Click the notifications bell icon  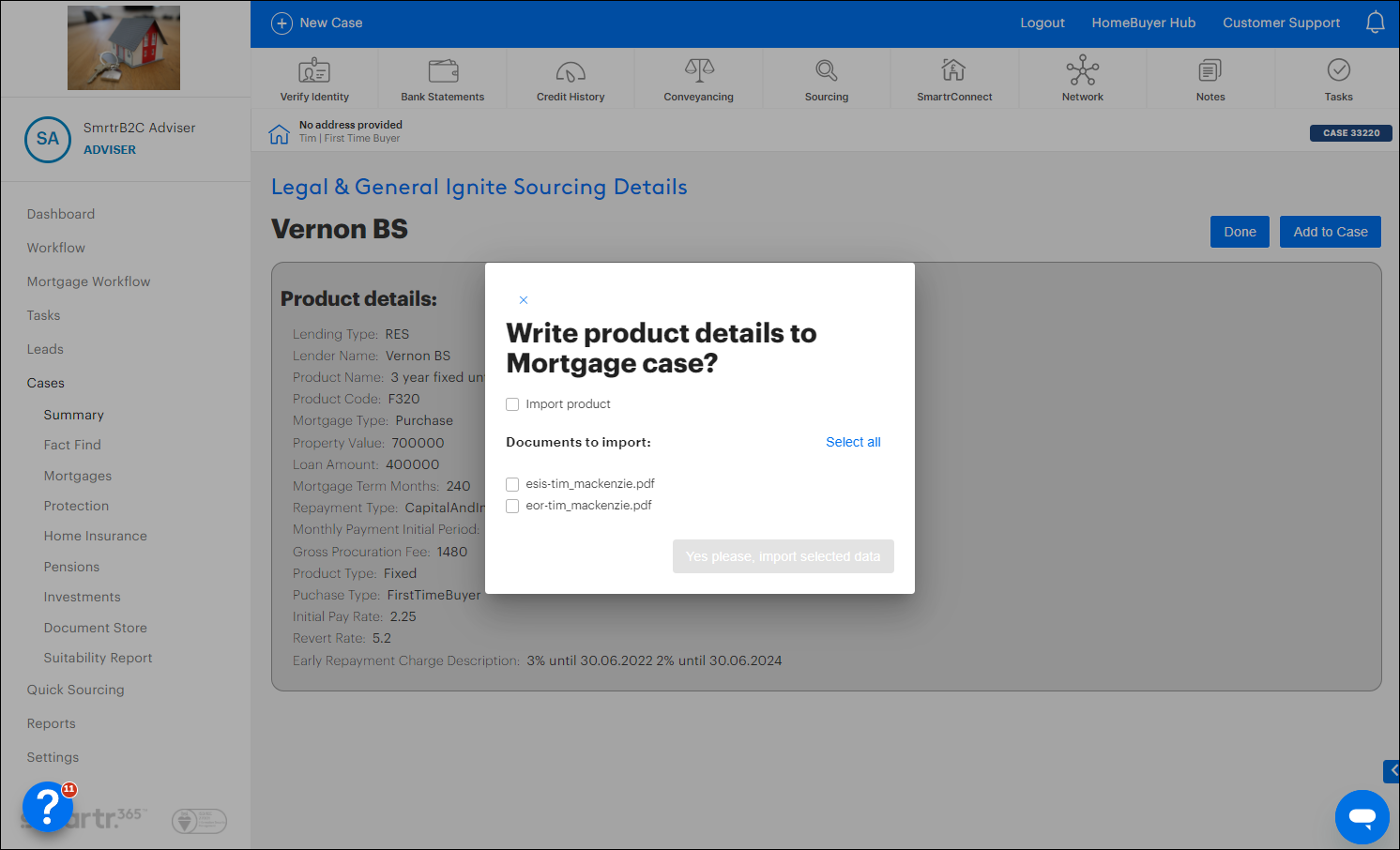click(1375, 23)
